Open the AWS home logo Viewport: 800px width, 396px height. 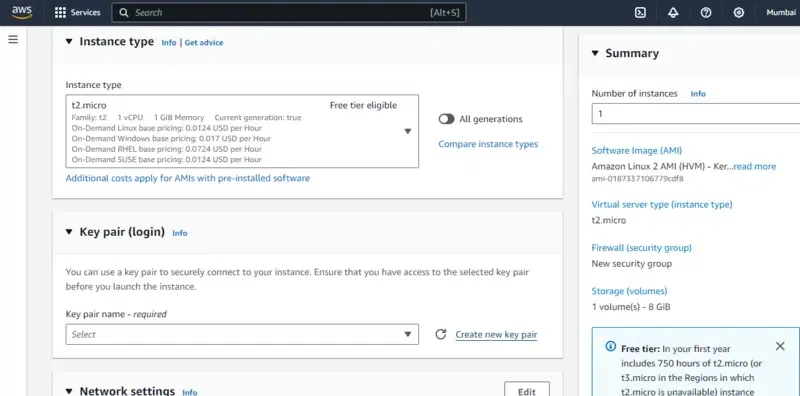[x=22, y=12]
